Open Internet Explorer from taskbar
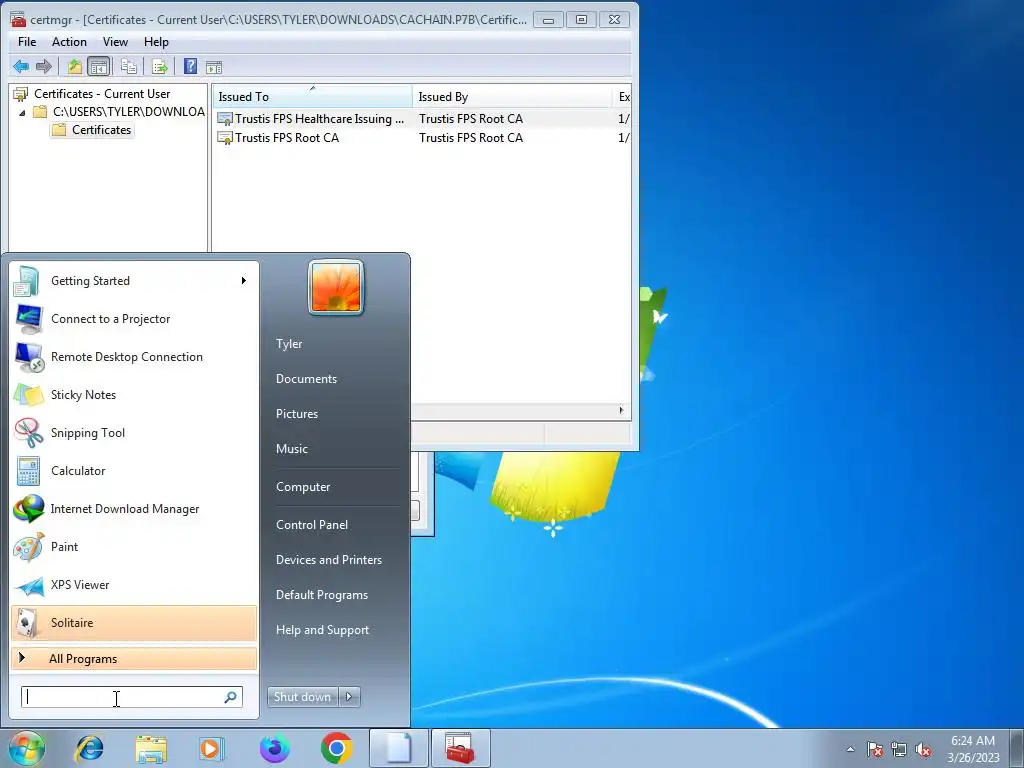The image size is (1024, 768). click(x=89, y=748)
